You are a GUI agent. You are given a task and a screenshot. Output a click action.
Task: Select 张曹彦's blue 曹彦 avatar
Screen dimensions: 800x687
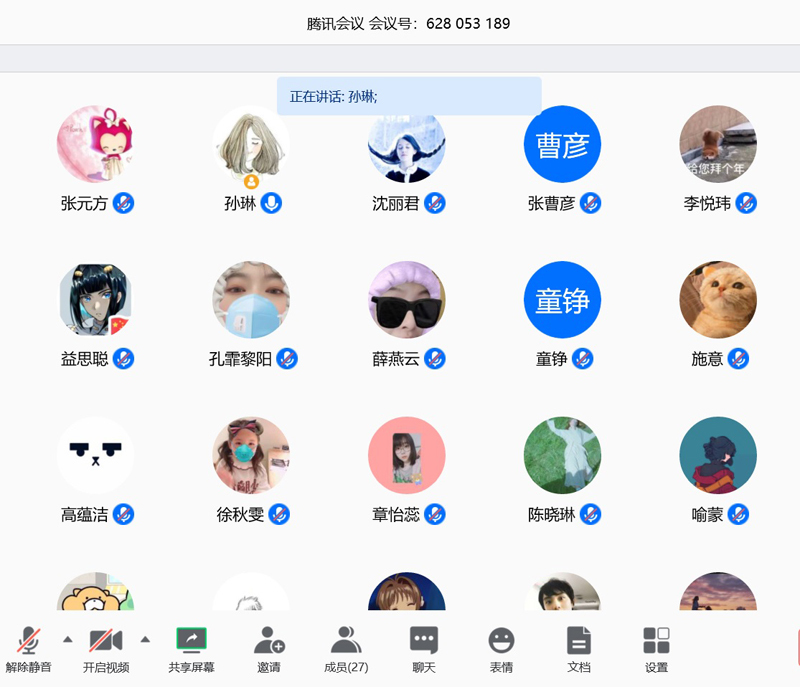562,144
